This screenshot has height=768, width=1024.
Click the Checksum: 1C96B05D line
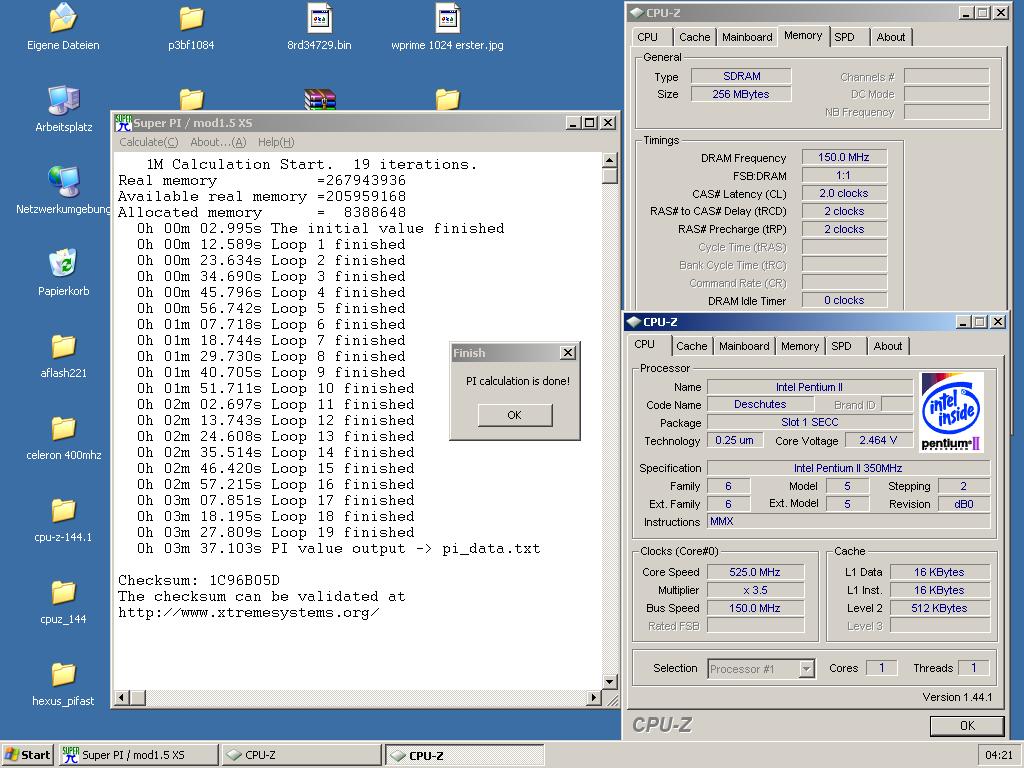[199, 580]
